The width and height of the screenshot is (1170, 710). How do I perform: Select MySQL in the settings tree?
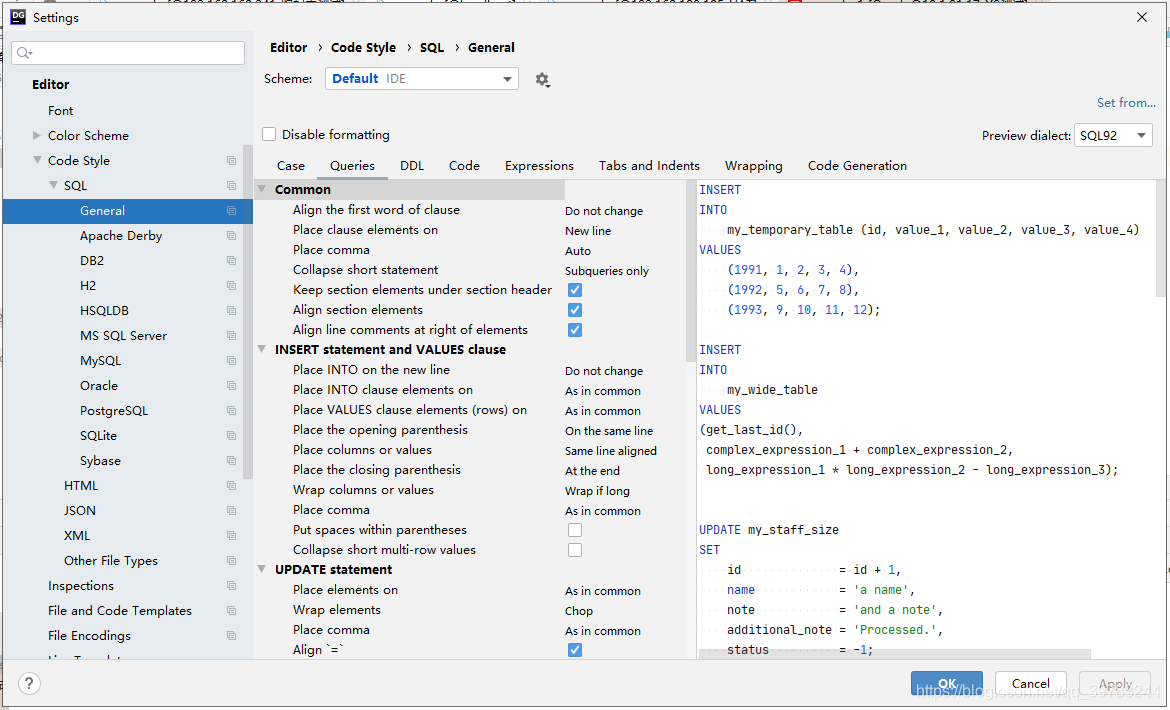click(101, 360)
